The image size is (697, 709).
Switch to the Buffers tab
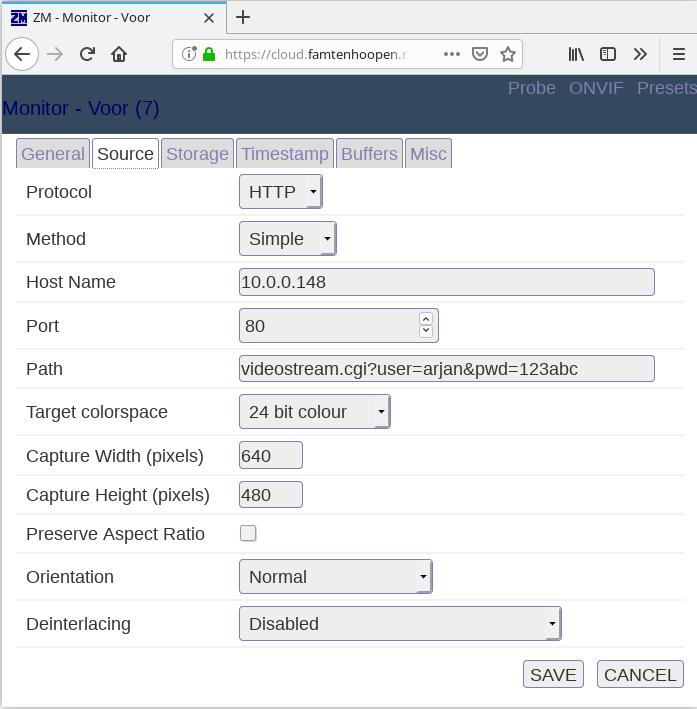[369, 153]
